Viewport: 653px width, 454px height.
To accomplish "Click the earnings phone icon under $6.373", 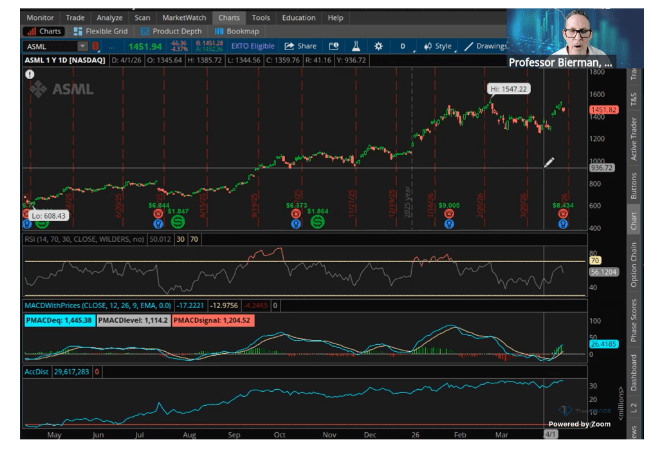I will pos(296,214).
